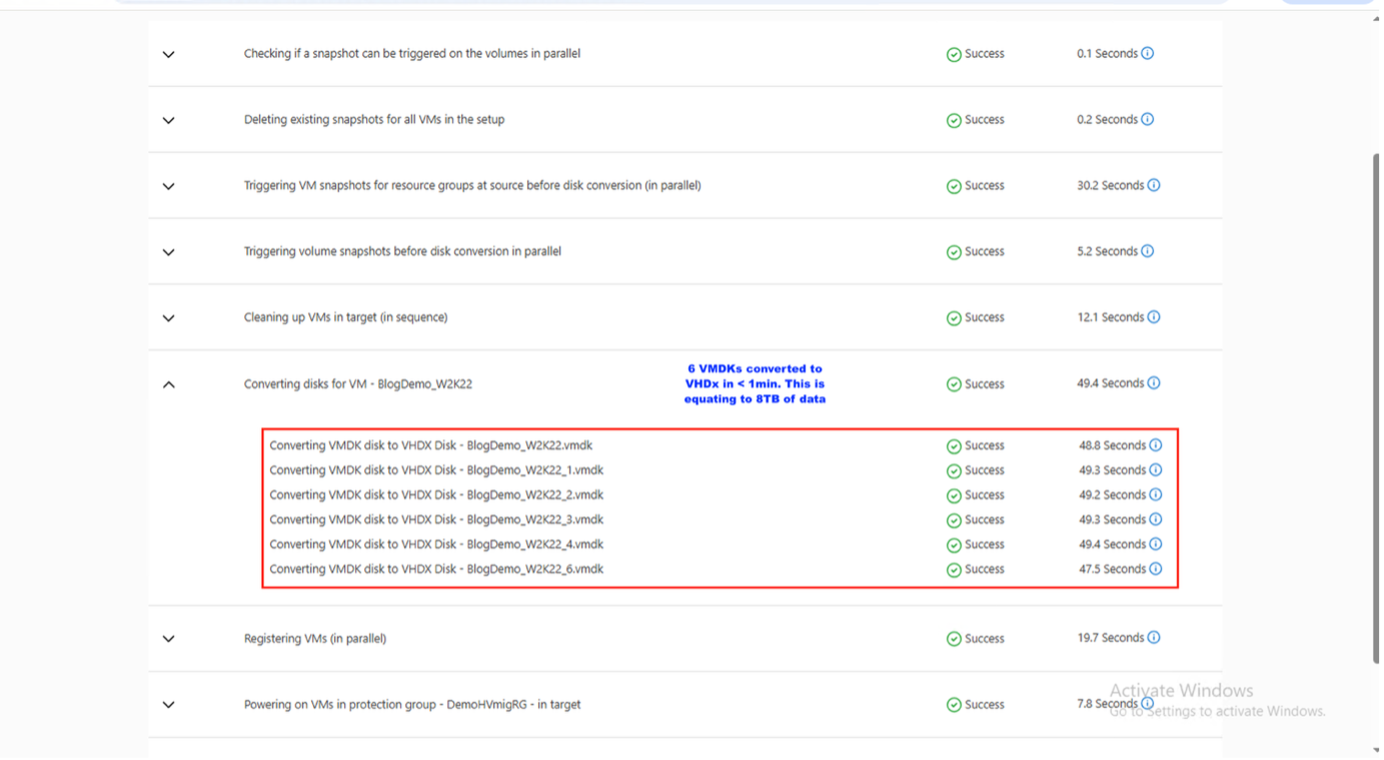The image size is (1384, 760).
Task: Click success checkmark on Triggering volume snapshots row
Action: pos(954,252)
